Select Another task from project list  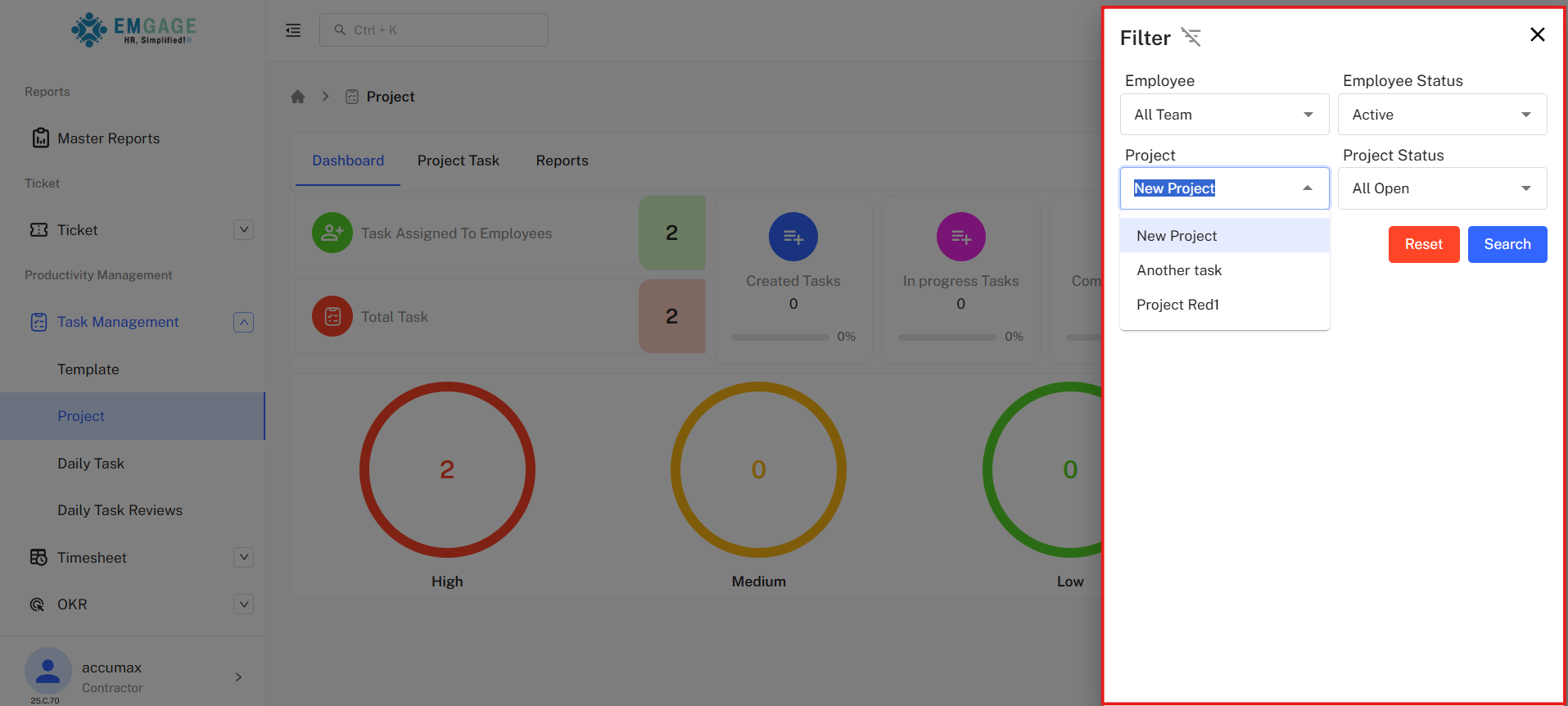pyautogui.click(x=1179, y=270)
